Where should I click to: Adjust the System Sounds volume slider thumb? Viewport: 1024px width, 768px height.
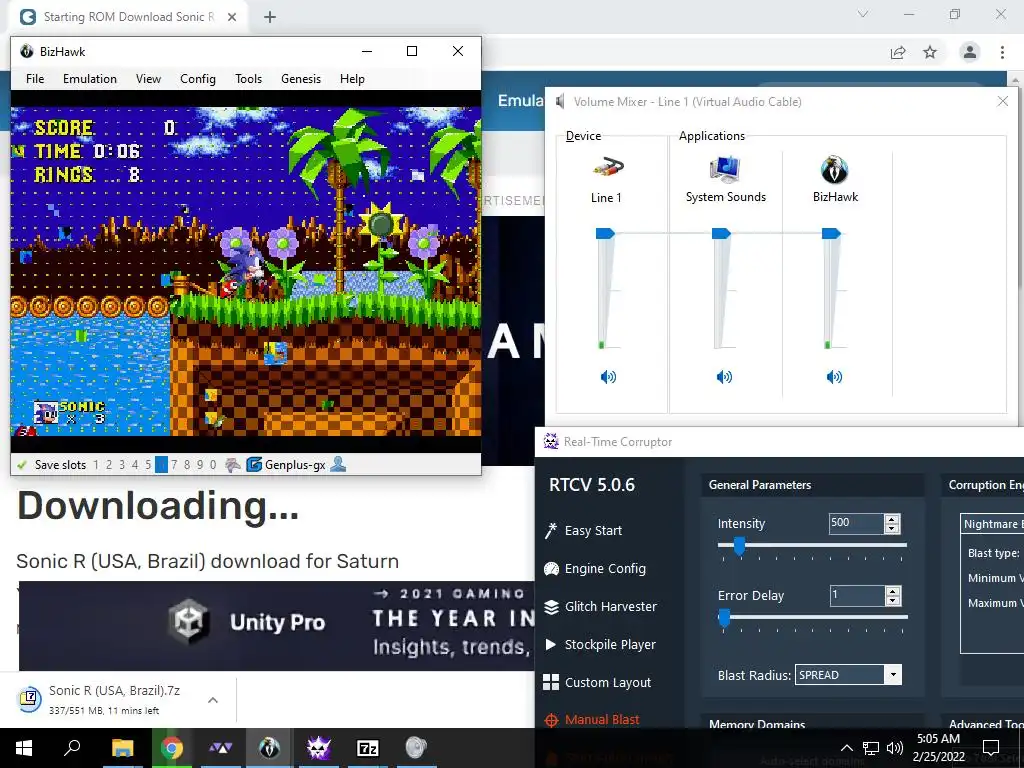(x=721, y=233)
